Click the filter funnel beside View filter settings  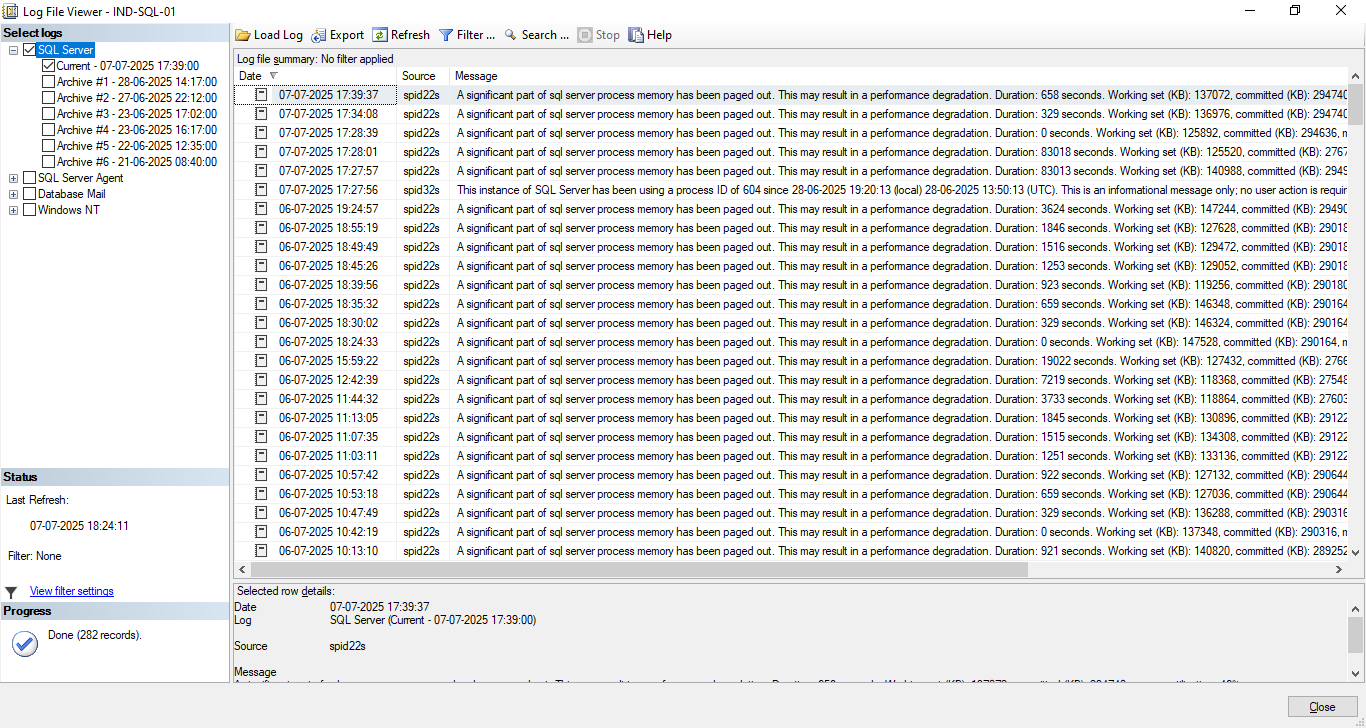pos(12,590)
